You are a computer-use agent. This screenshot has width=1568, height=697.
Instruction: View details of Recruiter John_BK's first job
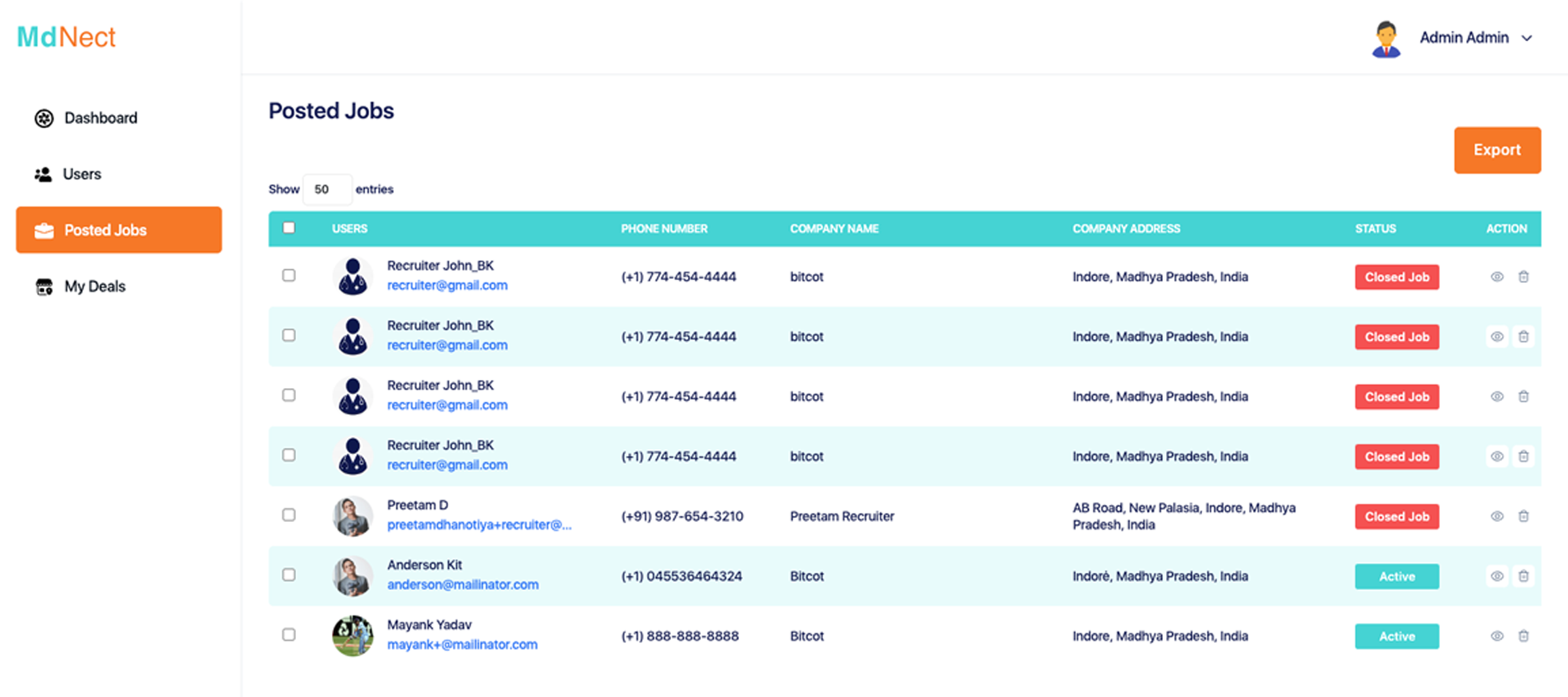[x=1497, y=276]
